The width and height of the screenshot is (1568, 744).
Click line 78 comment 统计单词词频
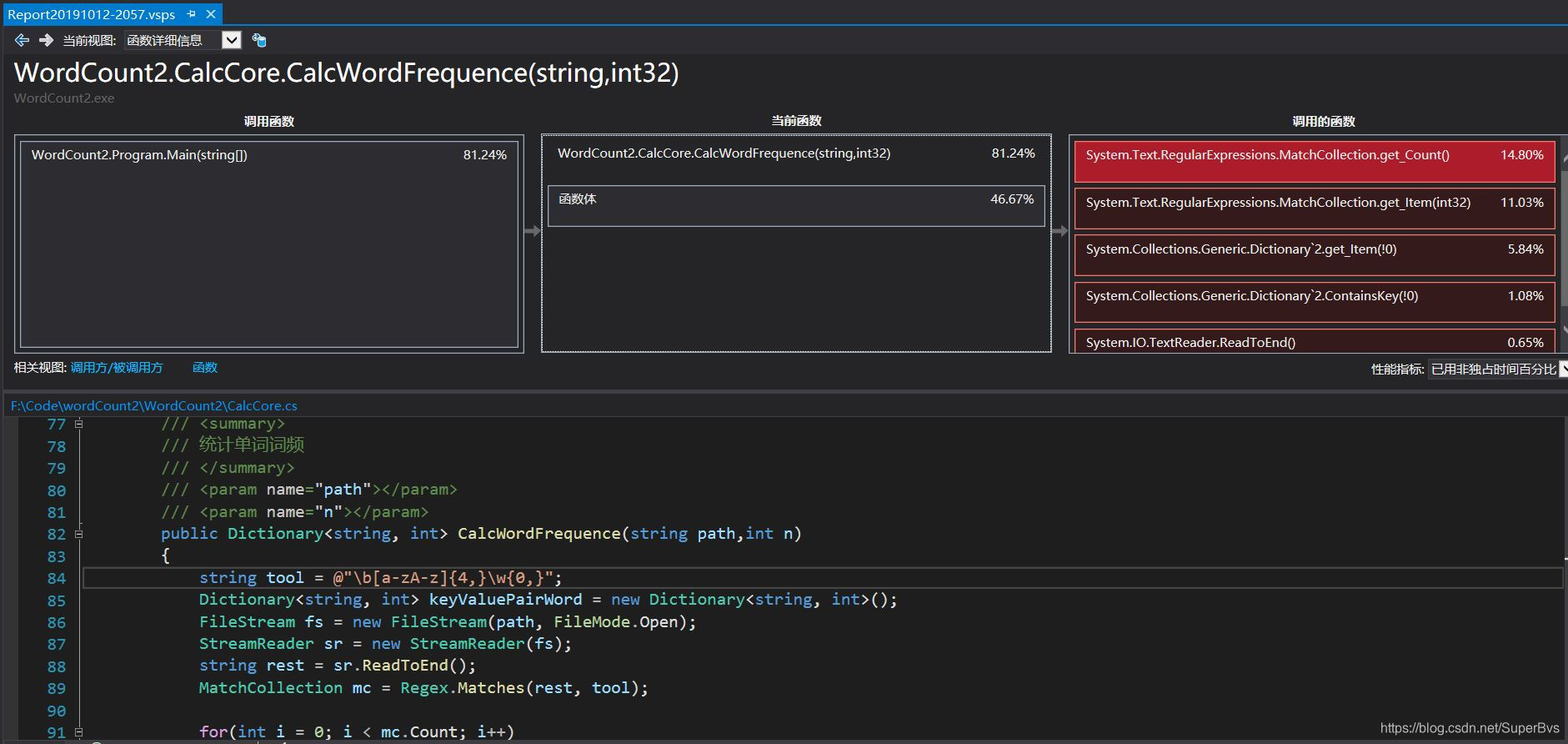pyautogui.click(x=233, y=445)
